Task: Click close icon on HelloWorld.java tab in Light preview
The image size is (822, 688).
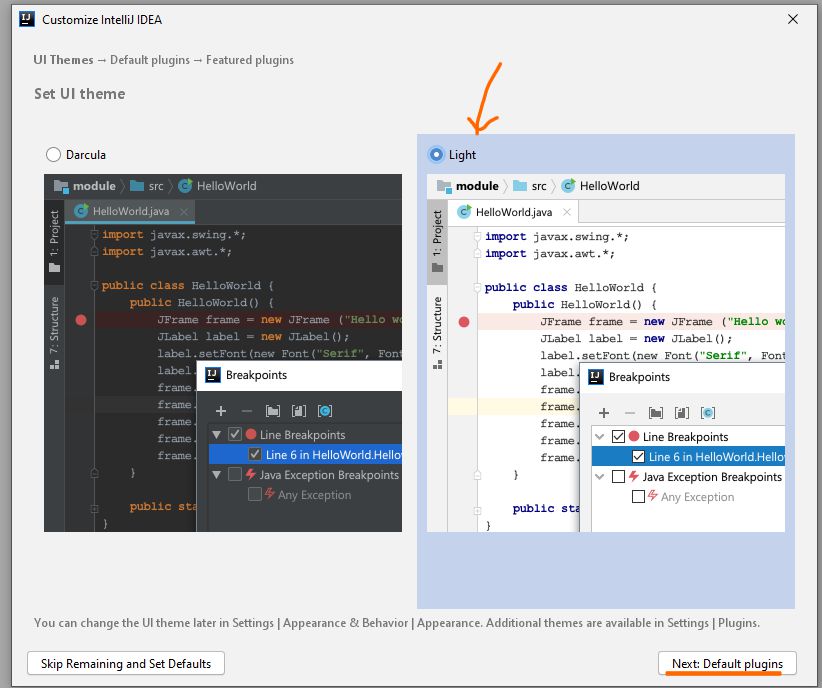Action: coord(567,212)
